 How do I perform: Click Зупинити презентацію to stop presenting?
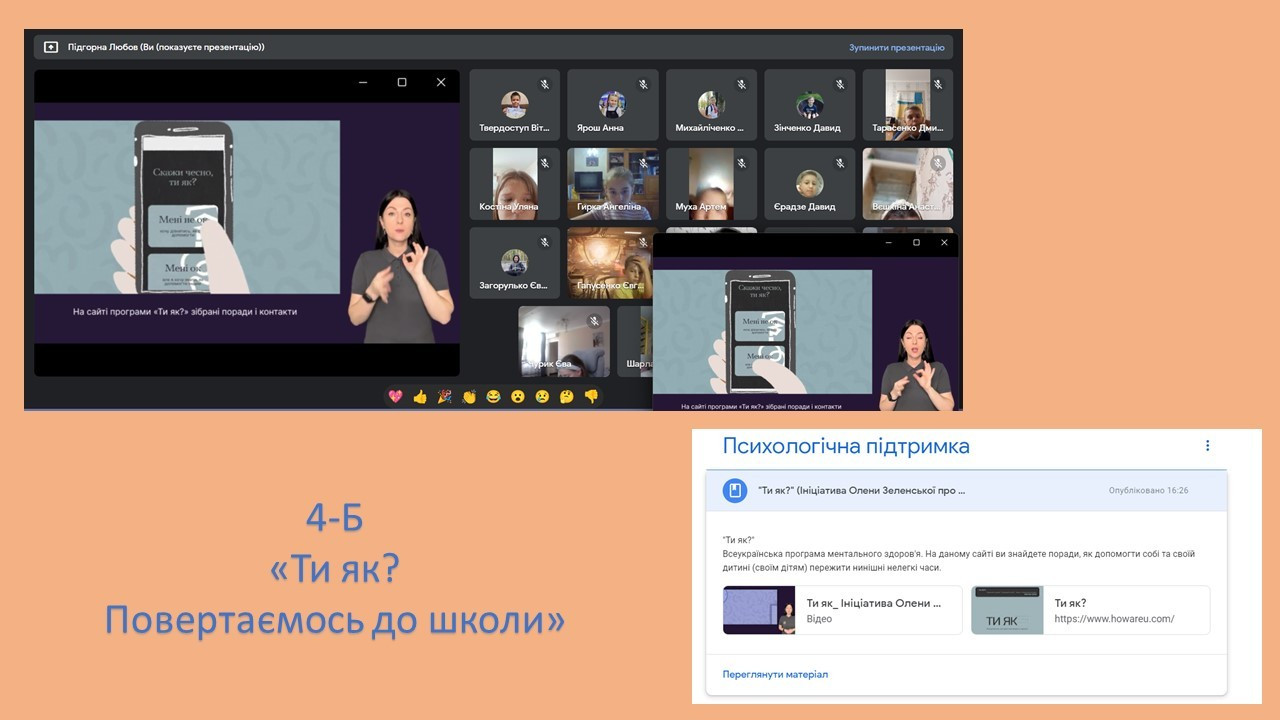click(x=896, y=47)
